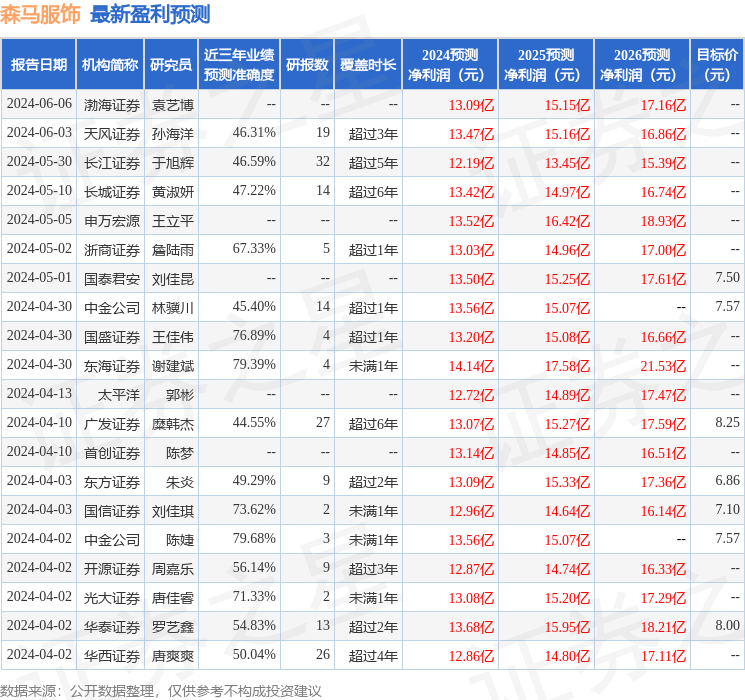Click analyst name 黄淑妍
This screenshot has height=700, width=745.
(173, 192)
